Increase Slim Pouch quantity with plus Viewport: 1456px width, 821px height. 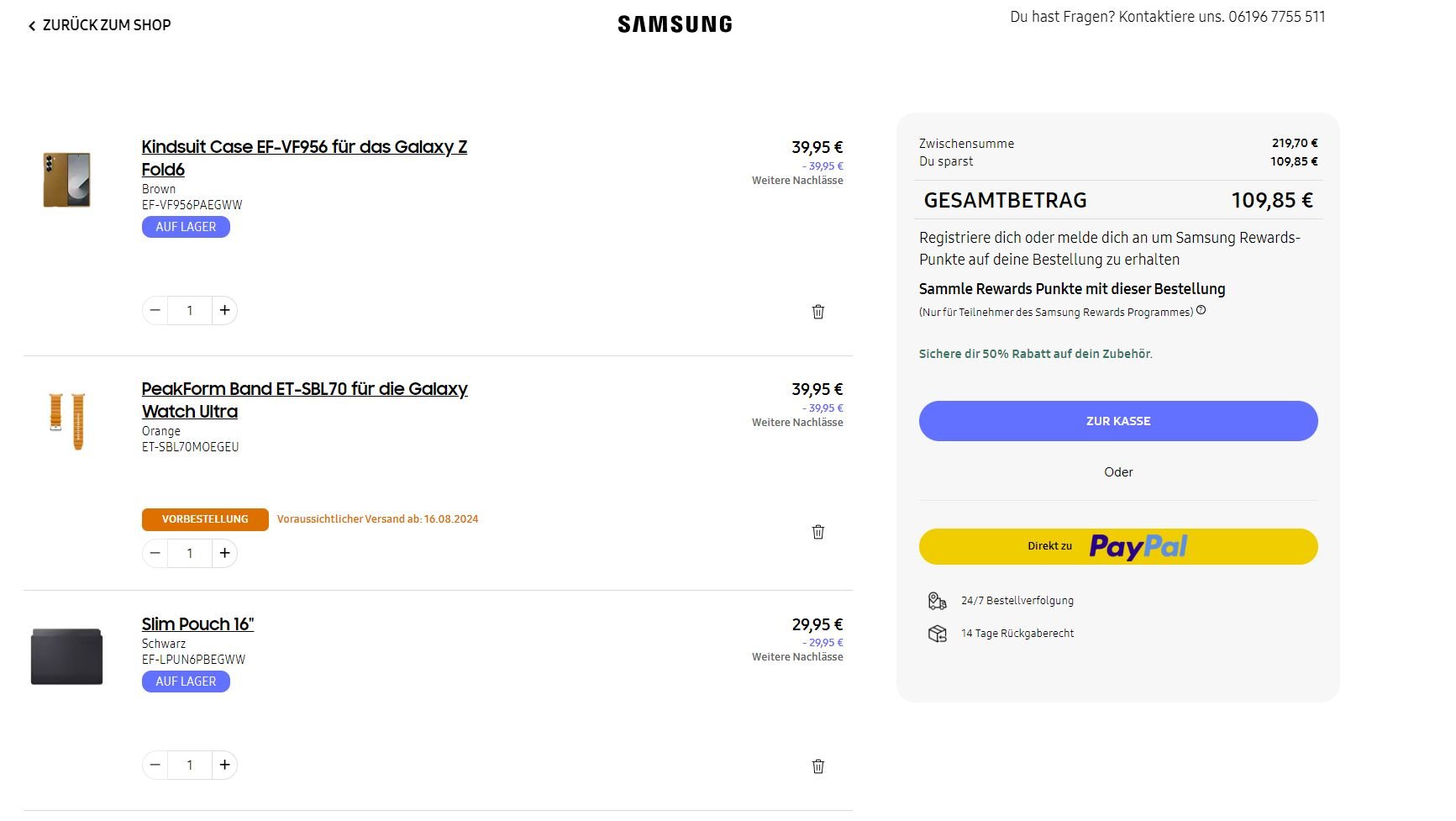(x=224, y=765)
